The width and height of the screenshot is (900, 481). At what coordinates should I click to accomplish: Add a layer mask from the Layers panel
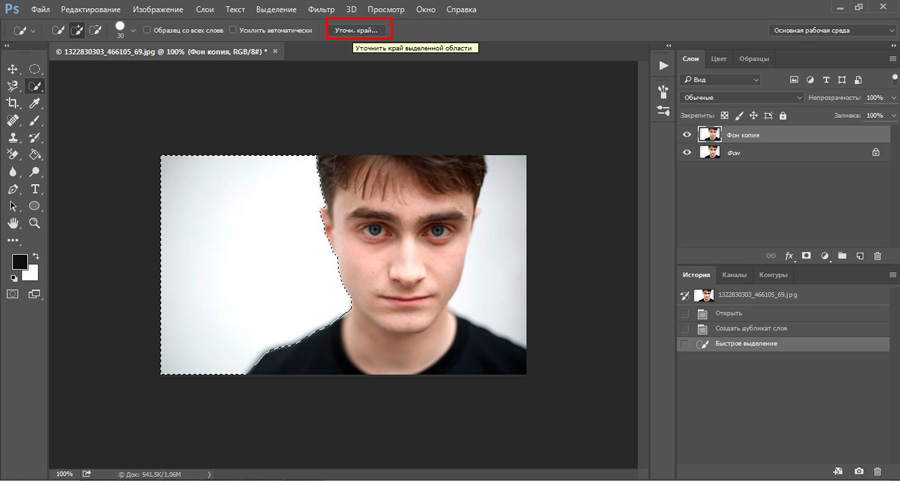[806, 256]
